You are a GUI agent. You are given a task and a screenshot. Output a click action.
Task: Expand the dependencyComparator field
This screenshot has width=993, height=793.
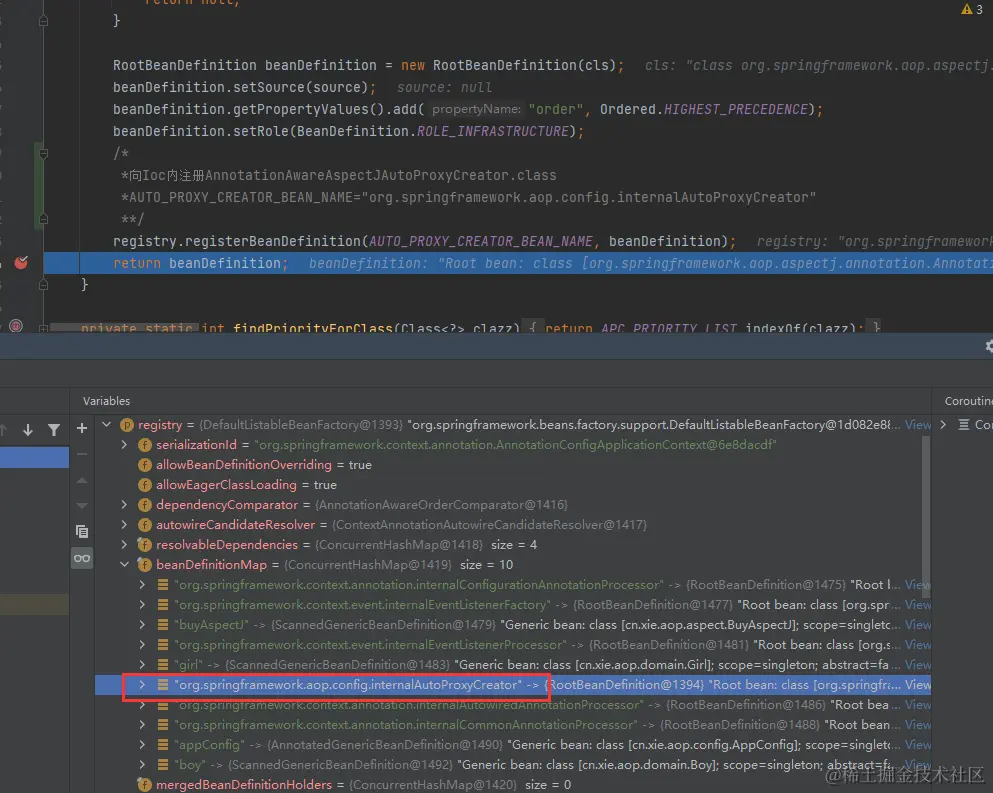click(124, 505)
